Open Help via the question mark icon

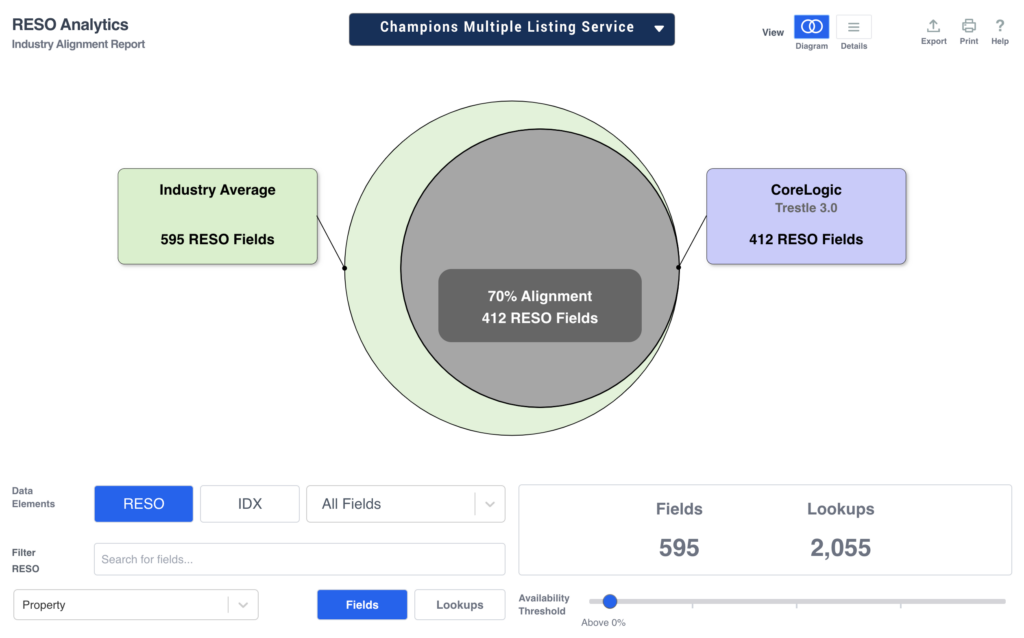coord(999,26)
